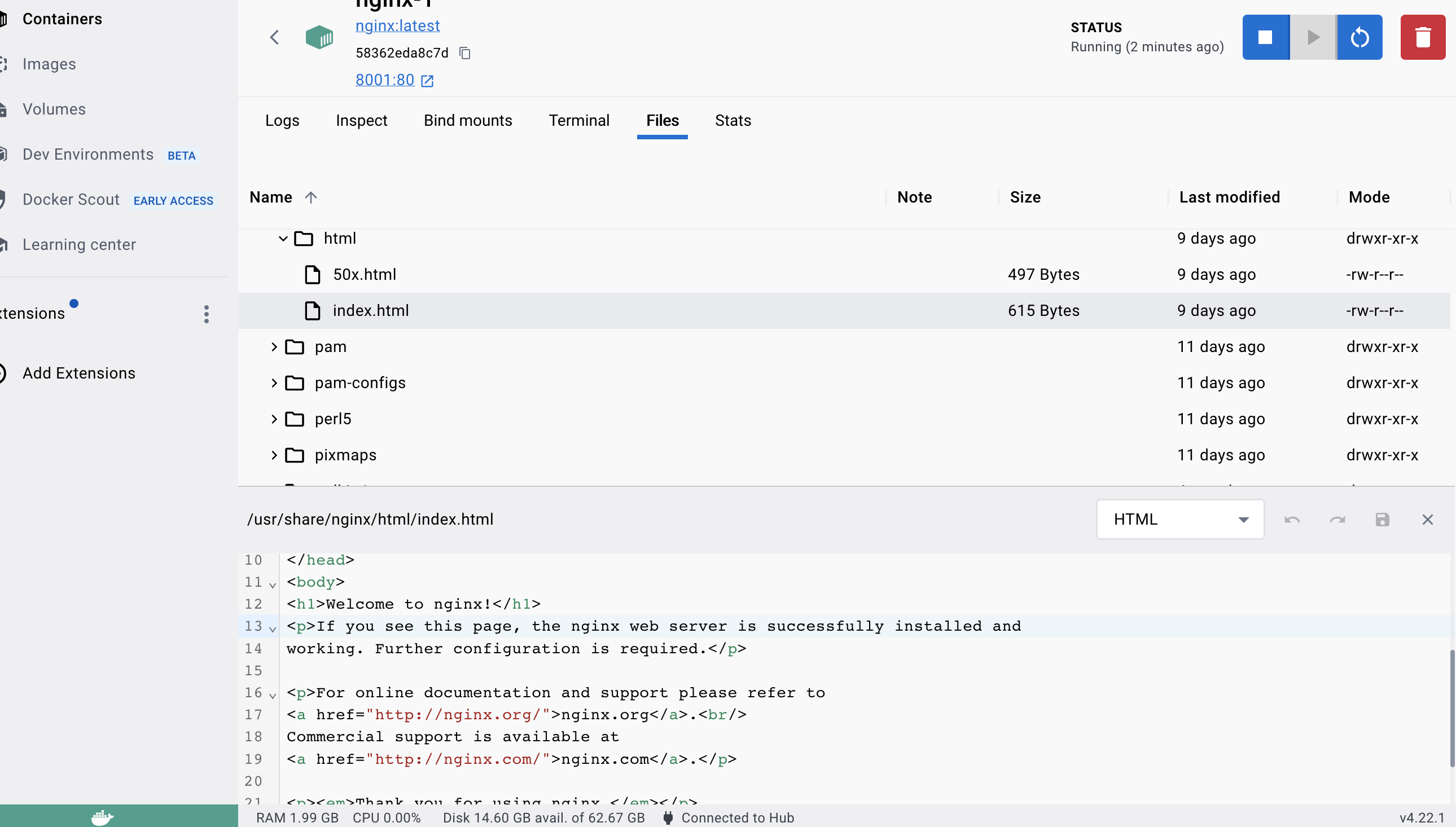Click the editor vertical scrollbar thumb
The height and width of the screenshot is (827, 1456).
pos(1452,709)
